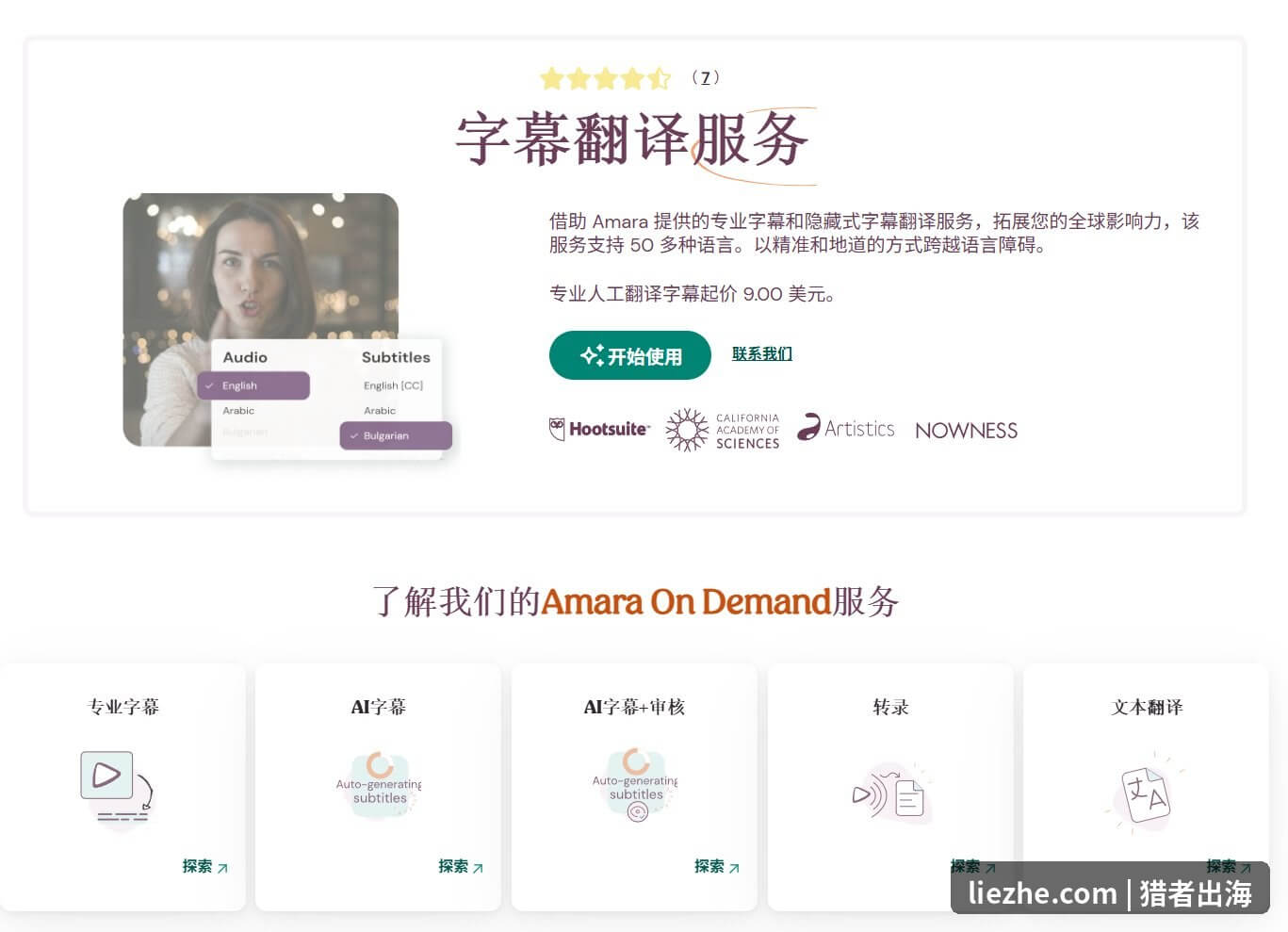Select English in the Audio list

tap(253, 385)
